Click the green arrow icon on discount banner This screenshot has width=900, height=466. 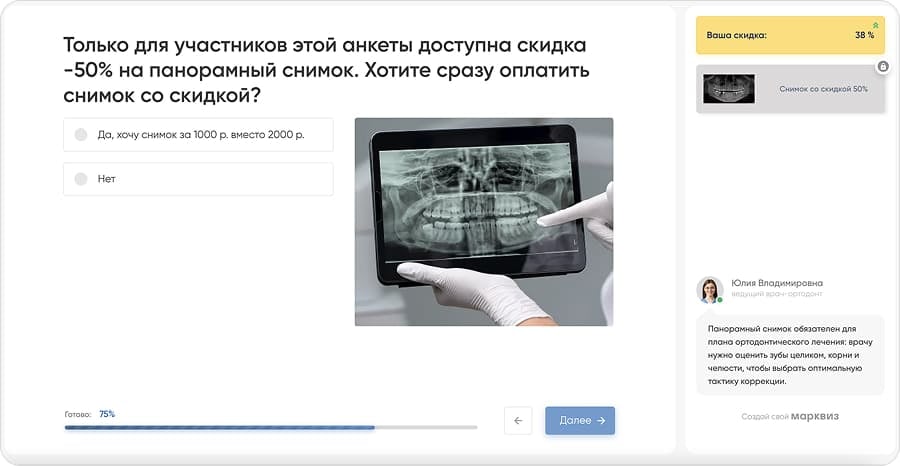pyautogui.click(x=875, y=25)
